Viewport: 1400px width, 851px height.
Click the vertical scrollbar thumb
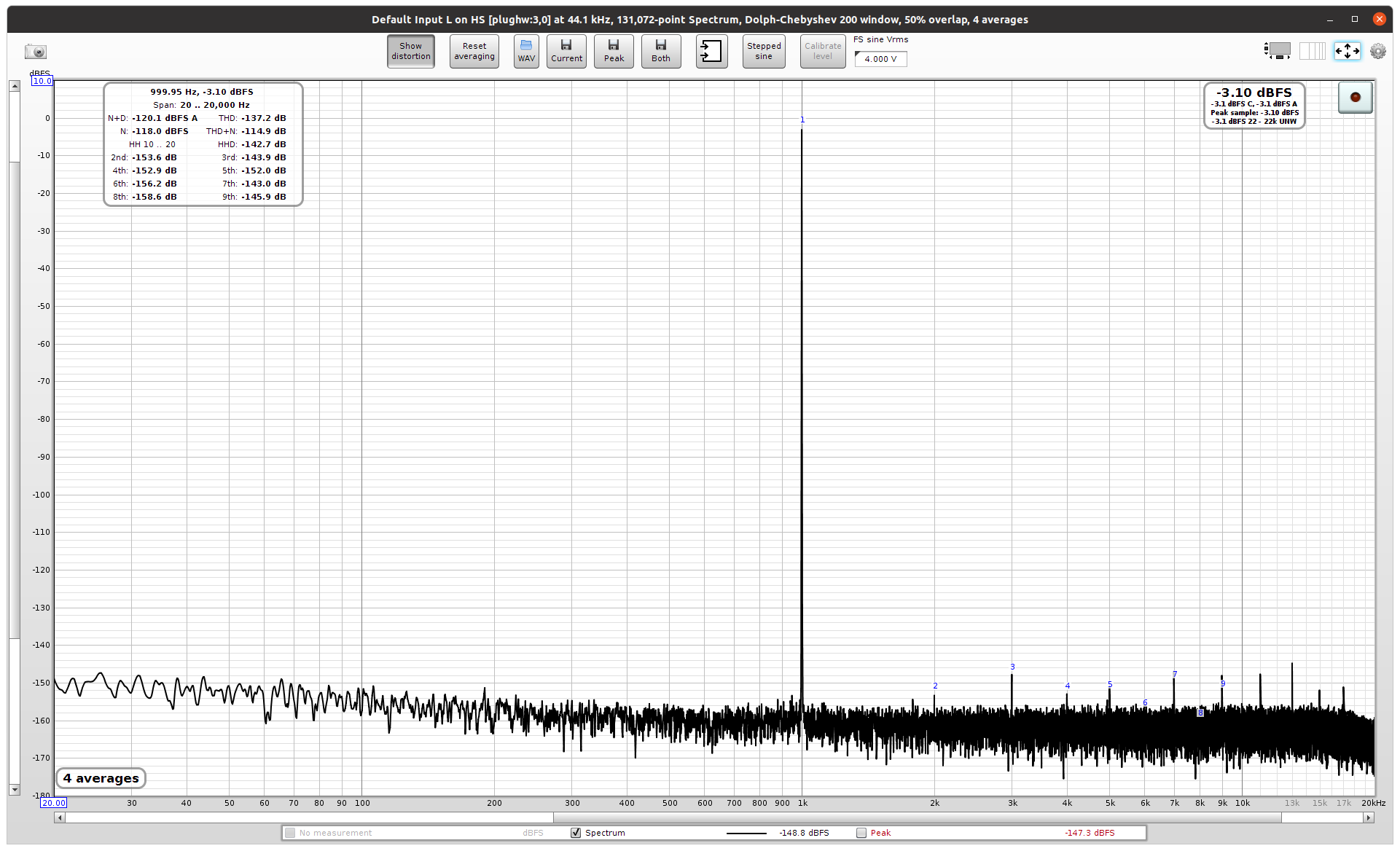click(x=14, y=400)
